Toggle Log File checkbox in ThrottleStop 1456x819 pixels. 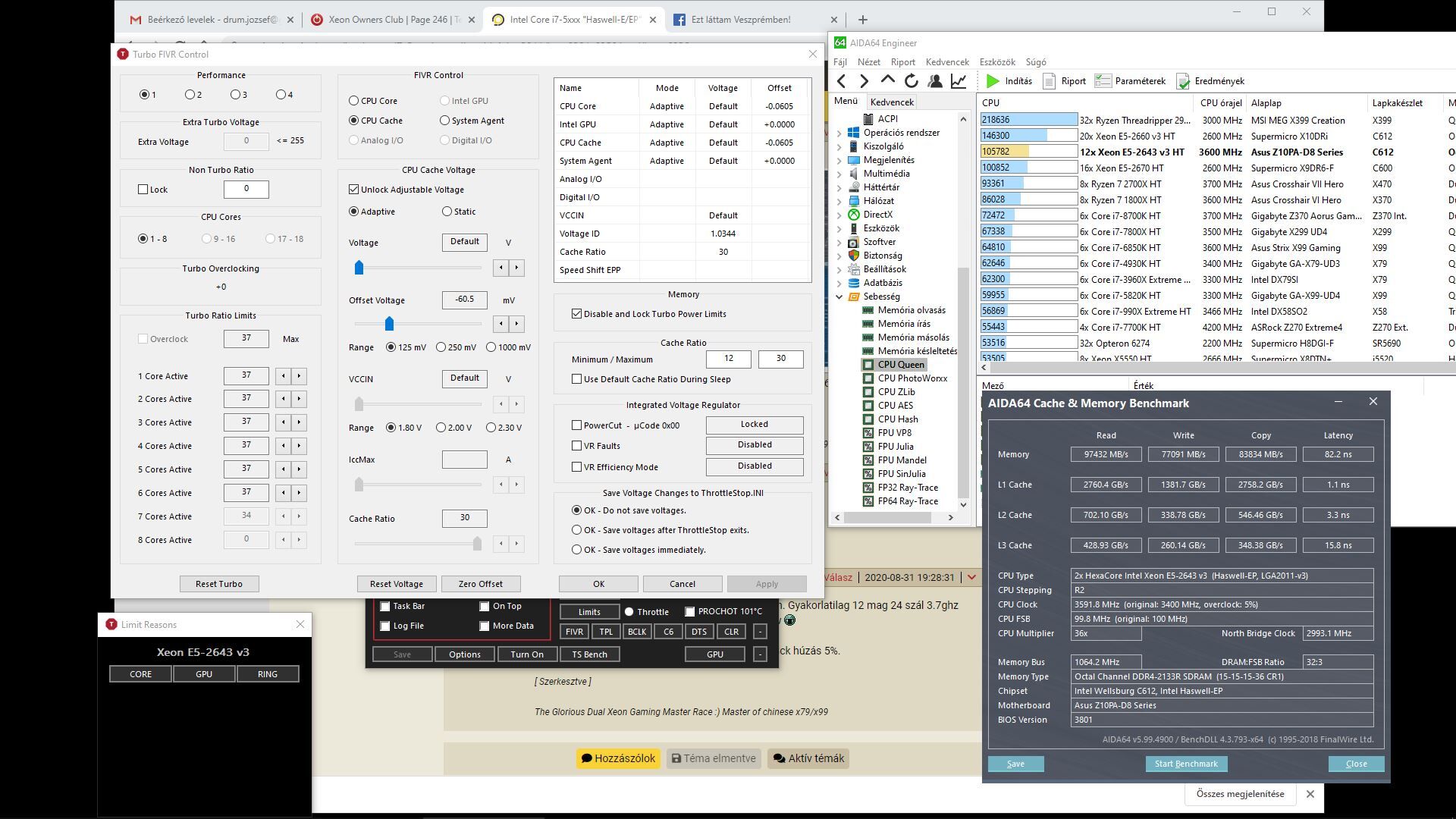click(x=385, y=626)
